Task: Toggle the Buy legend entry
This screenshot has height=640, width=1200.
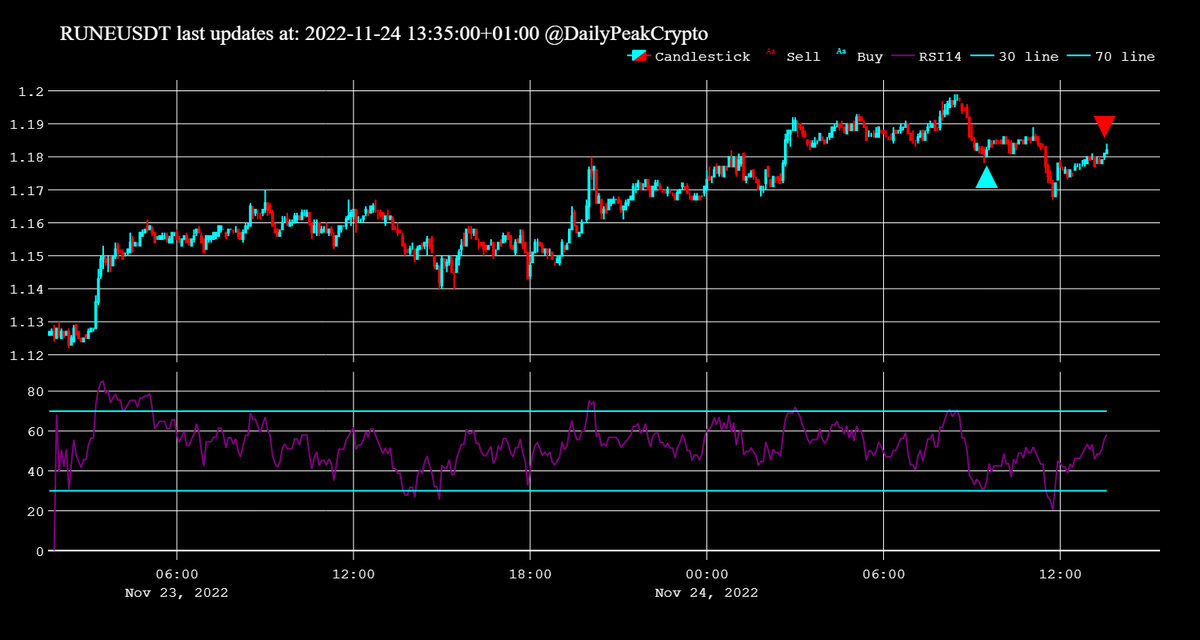Action: point(860,57)
